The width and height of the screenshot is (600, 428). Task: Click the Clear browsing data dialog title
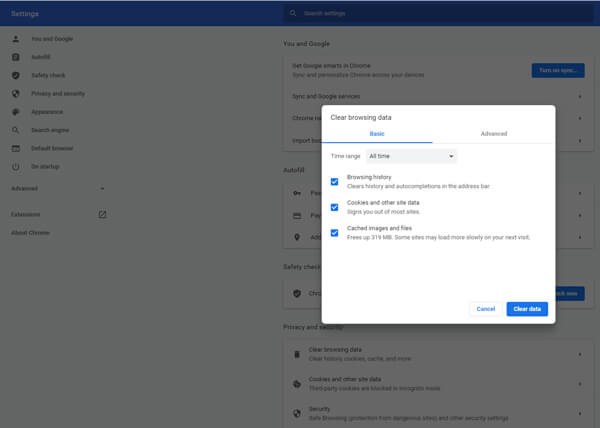(361, 117)
